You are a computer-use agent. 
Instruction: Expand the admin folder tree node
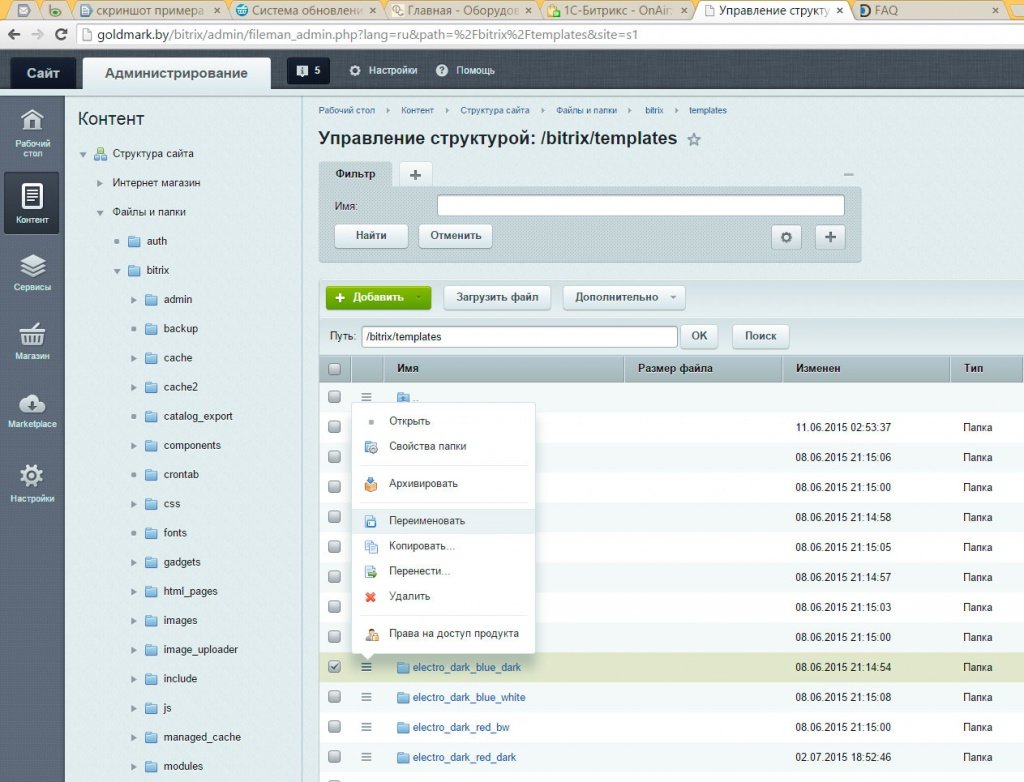[x=134, y=300]
